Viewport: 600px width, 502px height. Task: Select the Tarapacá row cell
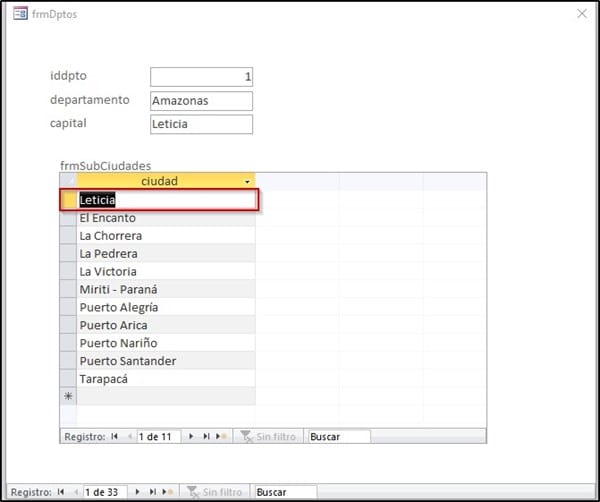[166, 379]
